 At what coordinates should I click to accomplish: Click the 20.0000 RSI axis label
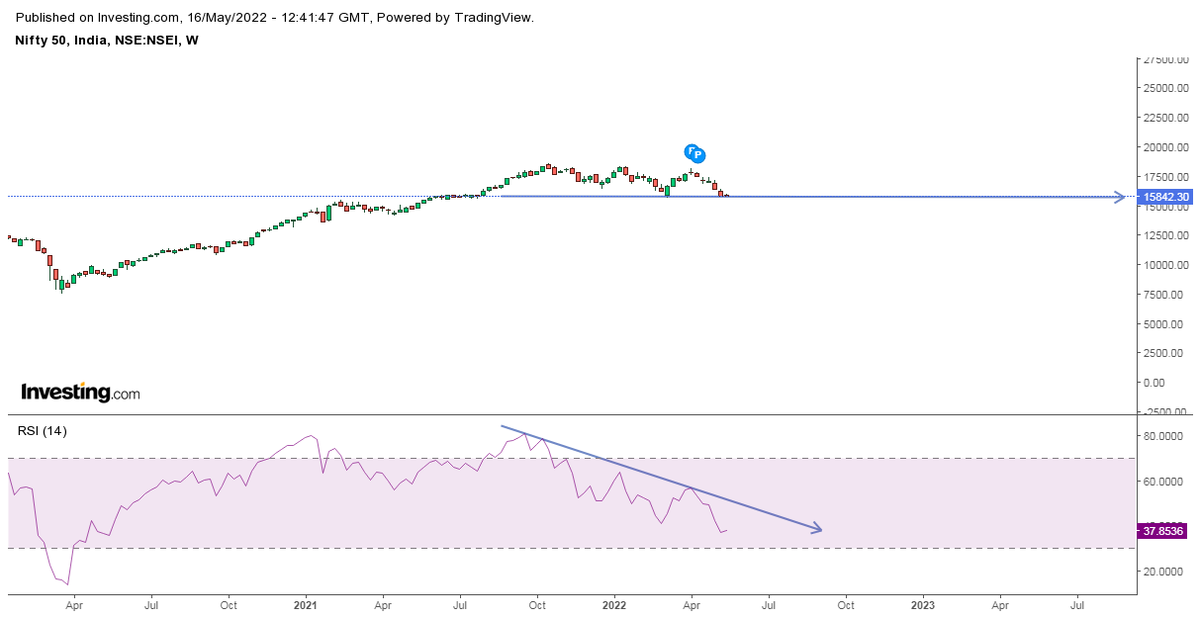click(x=1165, y=571)
